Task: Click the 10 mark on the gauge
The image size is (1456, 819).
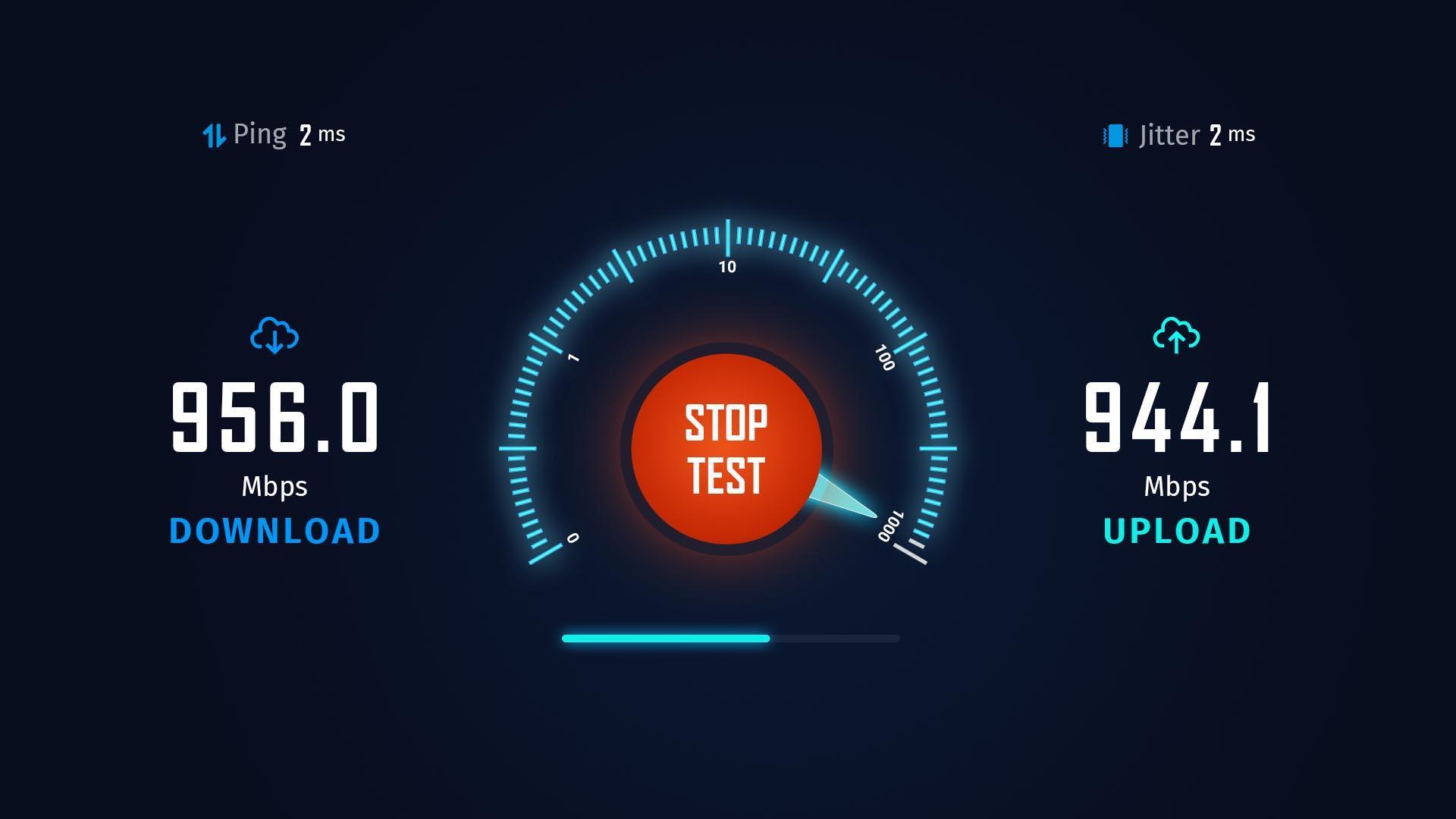Action: pyautogui.click(x=727, y=267)
